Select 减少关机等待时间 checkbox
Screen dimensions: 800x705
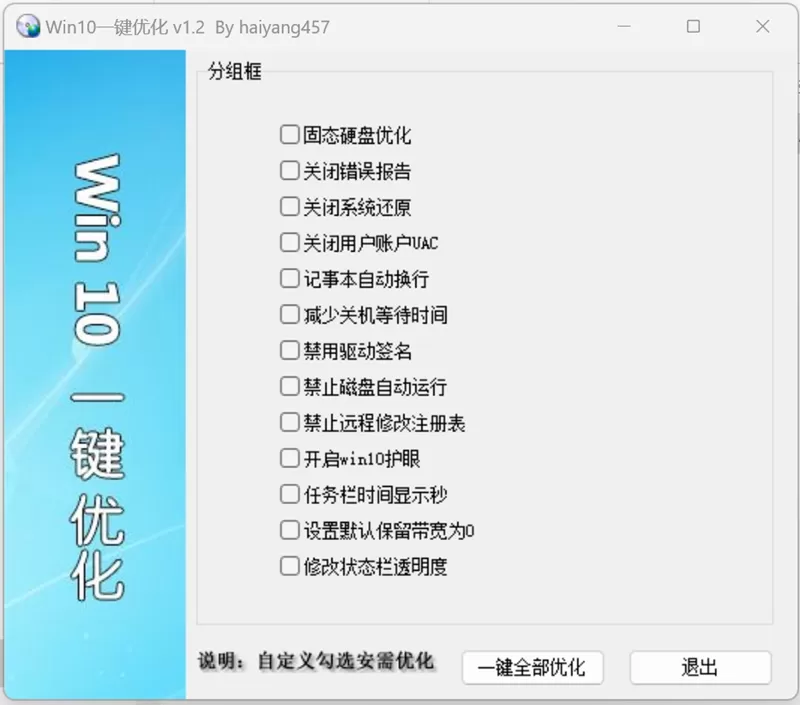coord(289,314)
